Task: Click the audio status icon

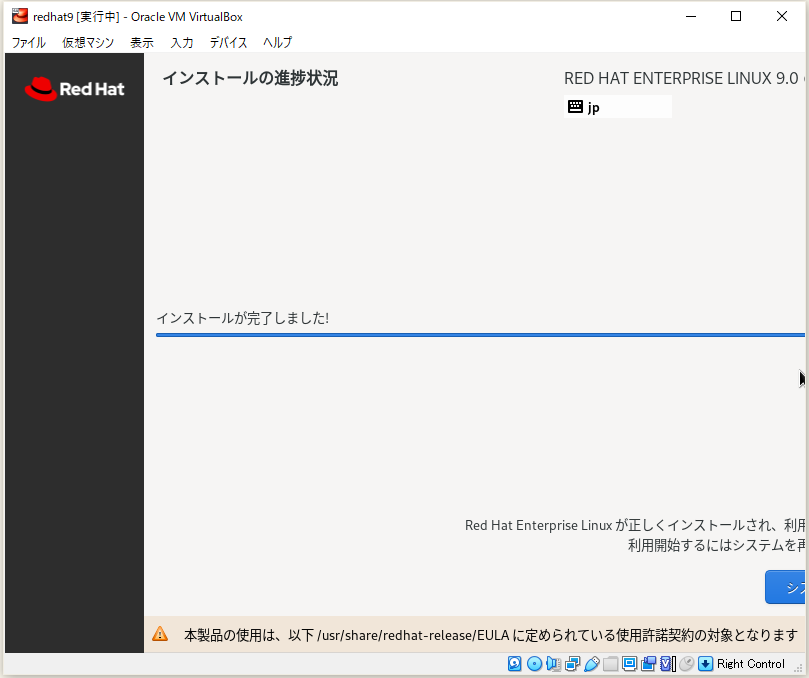Action: (x=554, y=664)
